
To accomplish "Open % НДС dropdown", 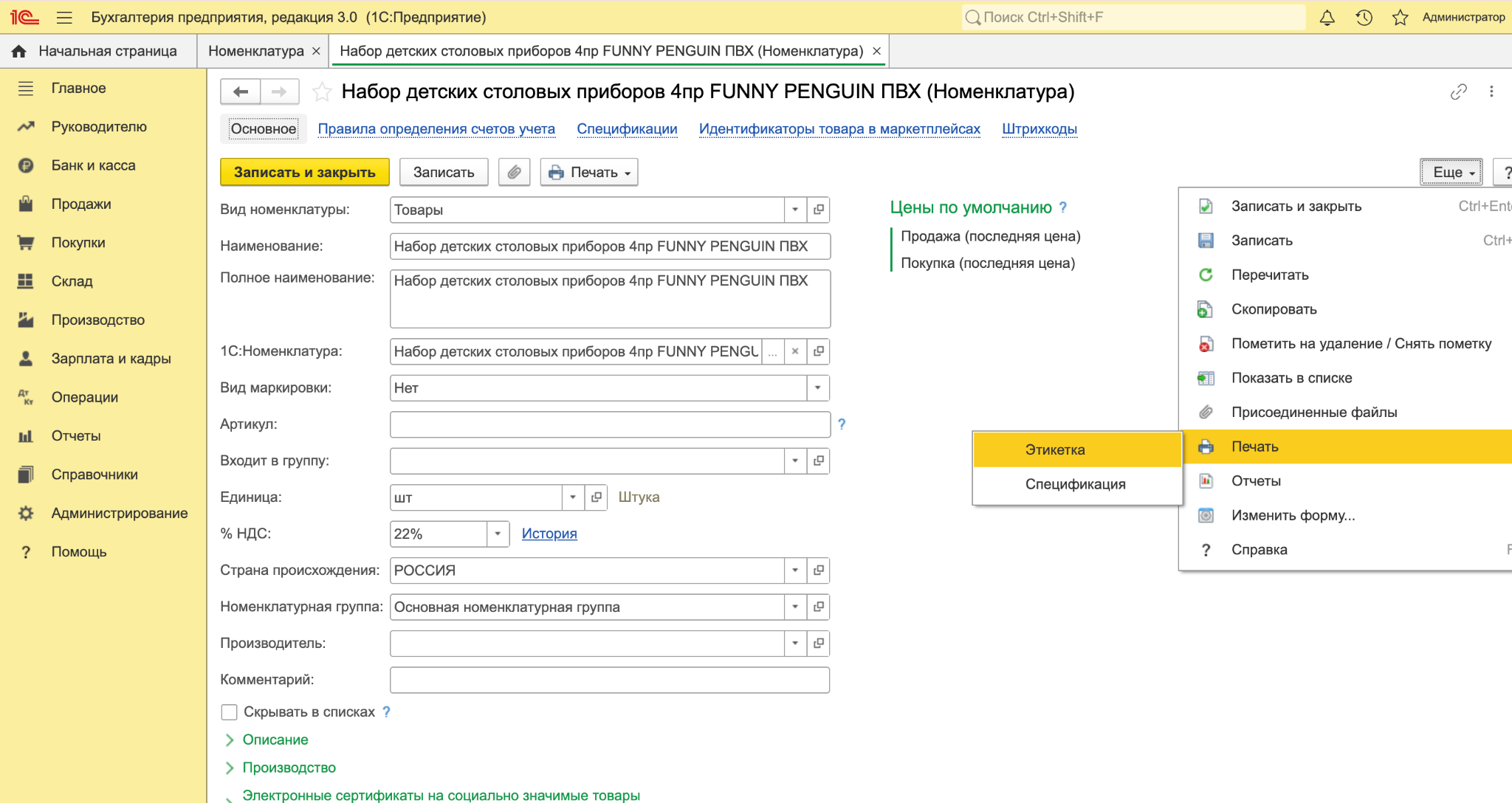I will tap(498, 534).
